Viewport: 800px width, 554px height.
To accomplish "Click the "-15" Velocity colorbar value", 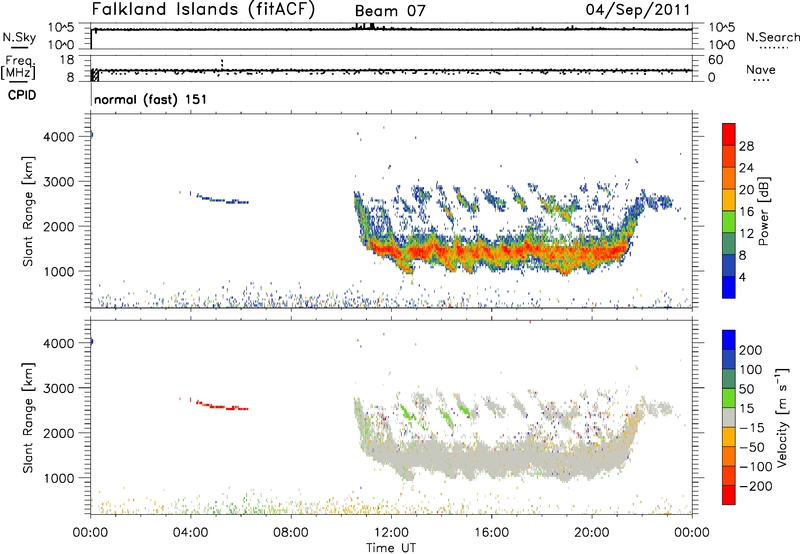I will tap(752, 428).
